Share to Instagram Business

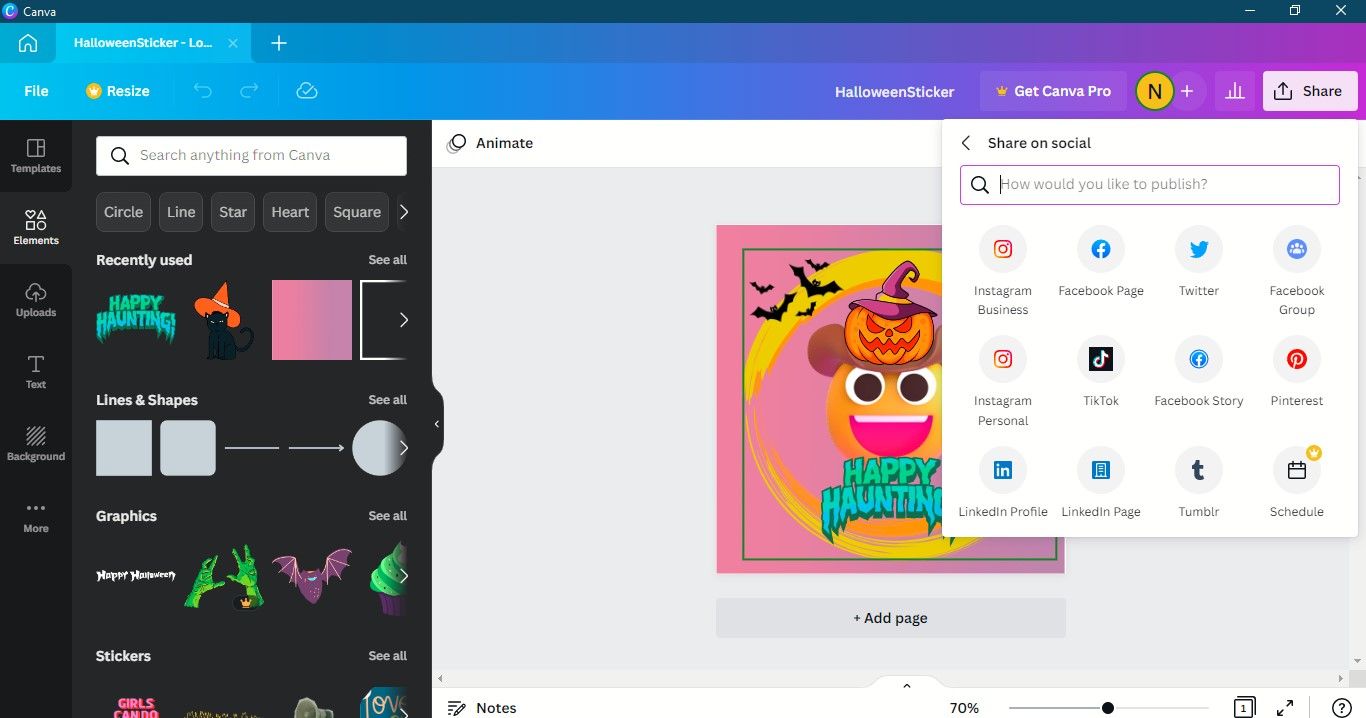coord(1003,271)
